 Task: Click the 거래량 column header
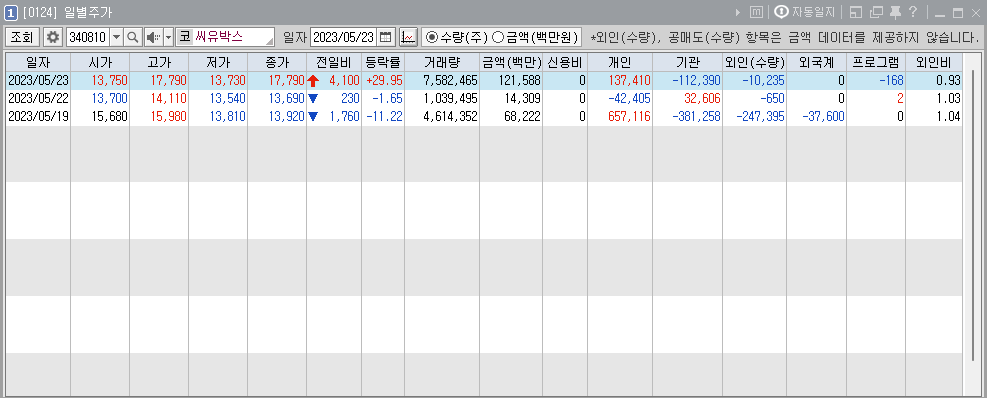(x=442, y=62)
